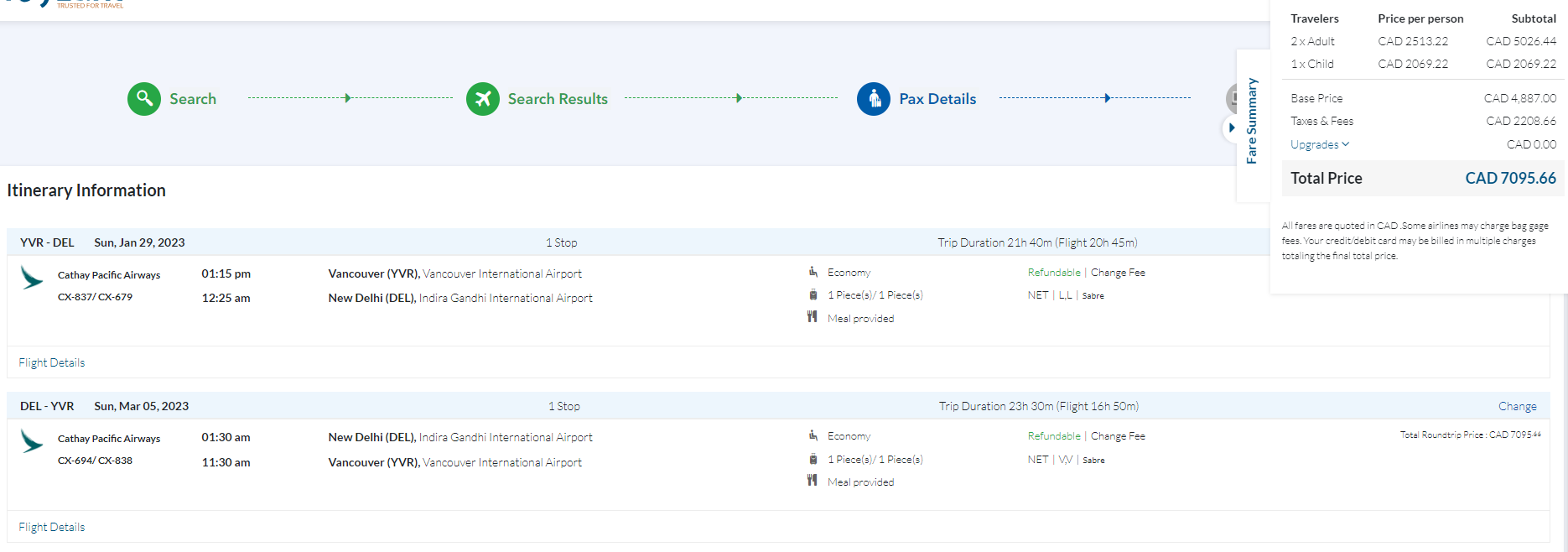1568x552 pixels.
Task: Expand the Upgrades dropdown in fare summary
Action: 1320,144
